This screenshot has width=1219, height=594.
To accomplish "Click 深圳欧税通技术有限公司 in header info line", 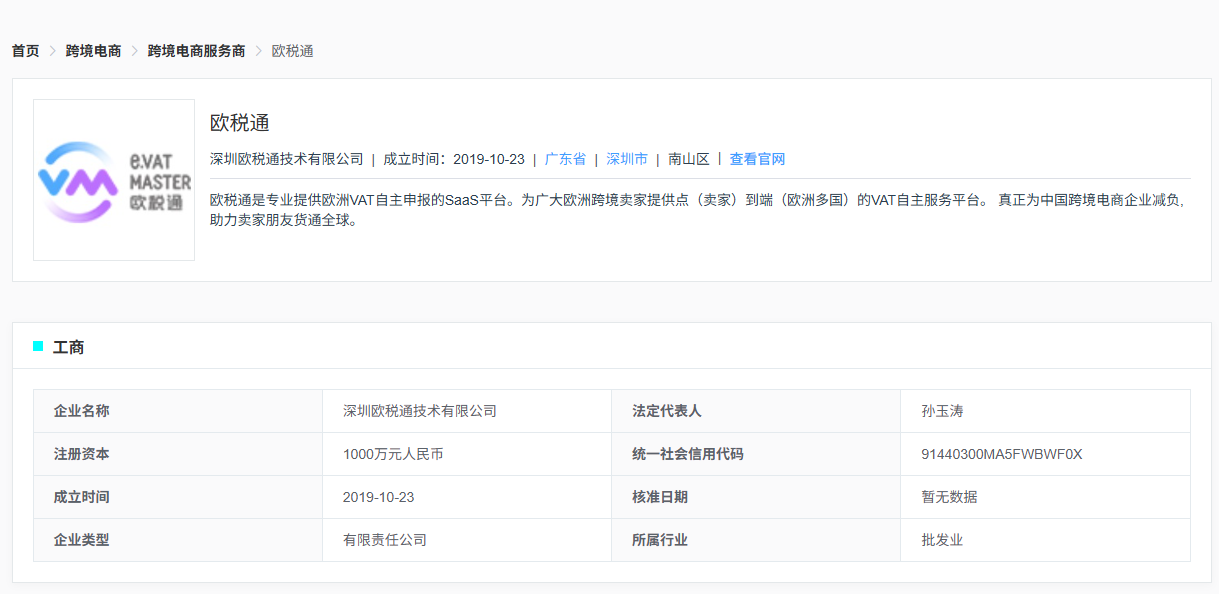I will click(287, 159).
